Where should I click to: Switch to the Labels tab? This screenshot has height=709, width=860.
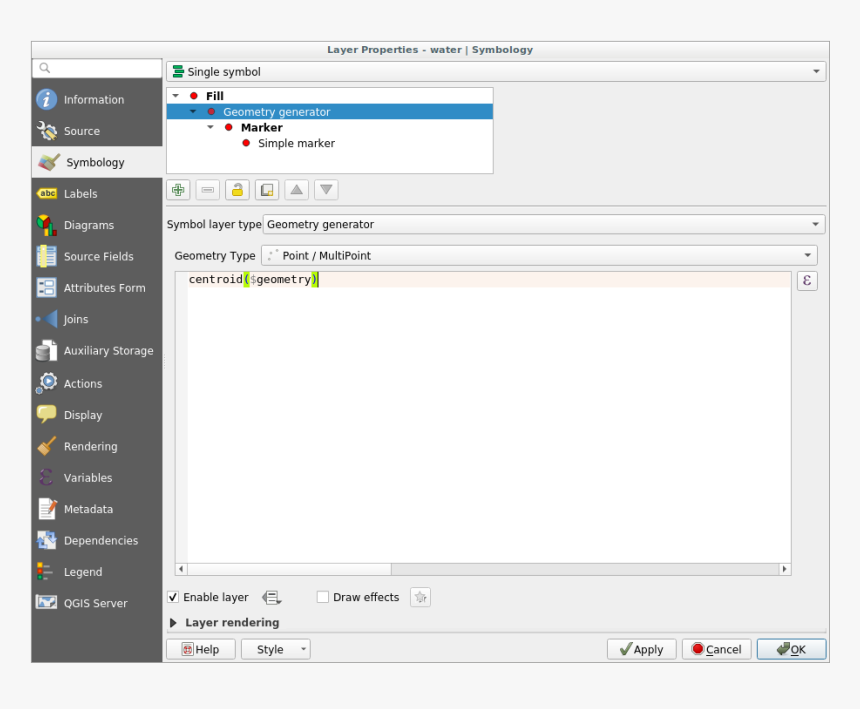(x=81, y=194)
